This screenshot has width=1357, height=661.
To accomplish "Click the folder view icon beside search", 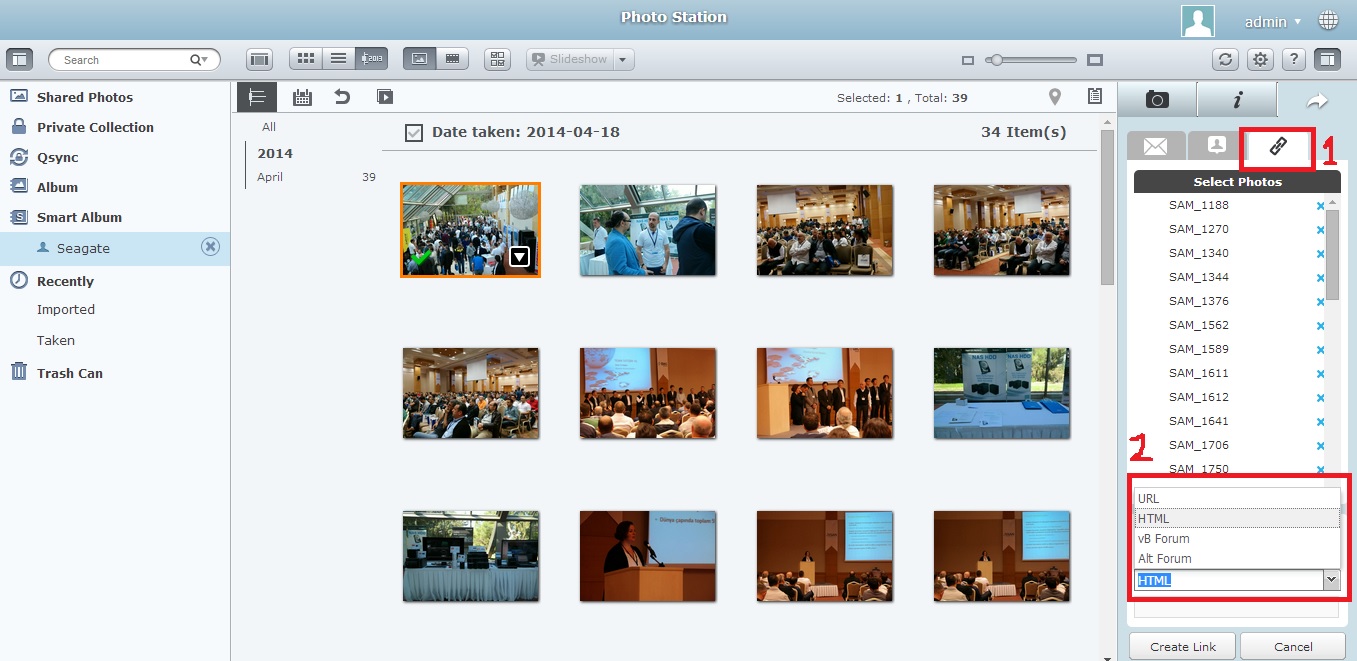I will pos(259,59).
